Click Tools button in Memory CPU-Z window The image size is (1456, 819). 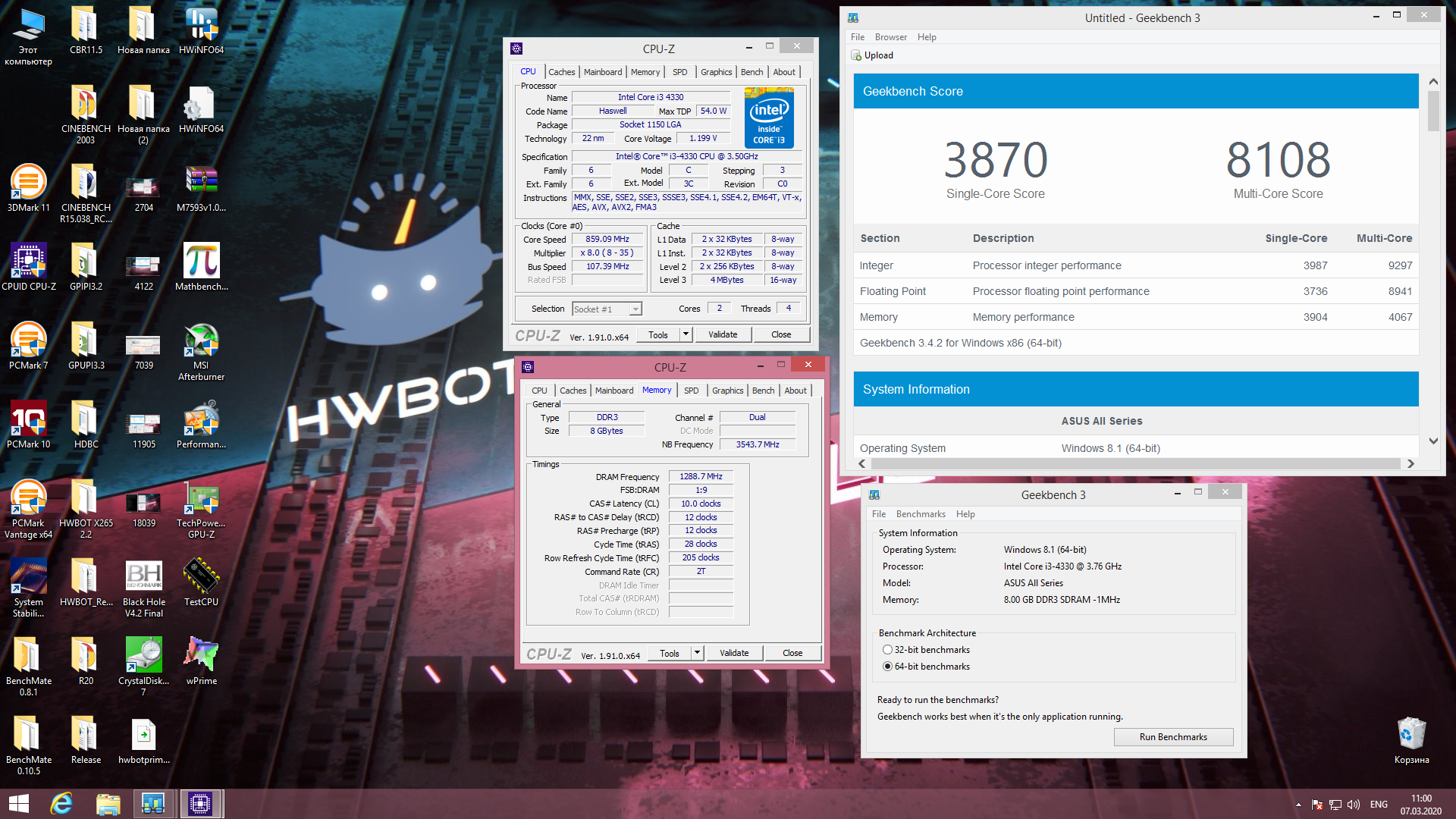[670, 653]
